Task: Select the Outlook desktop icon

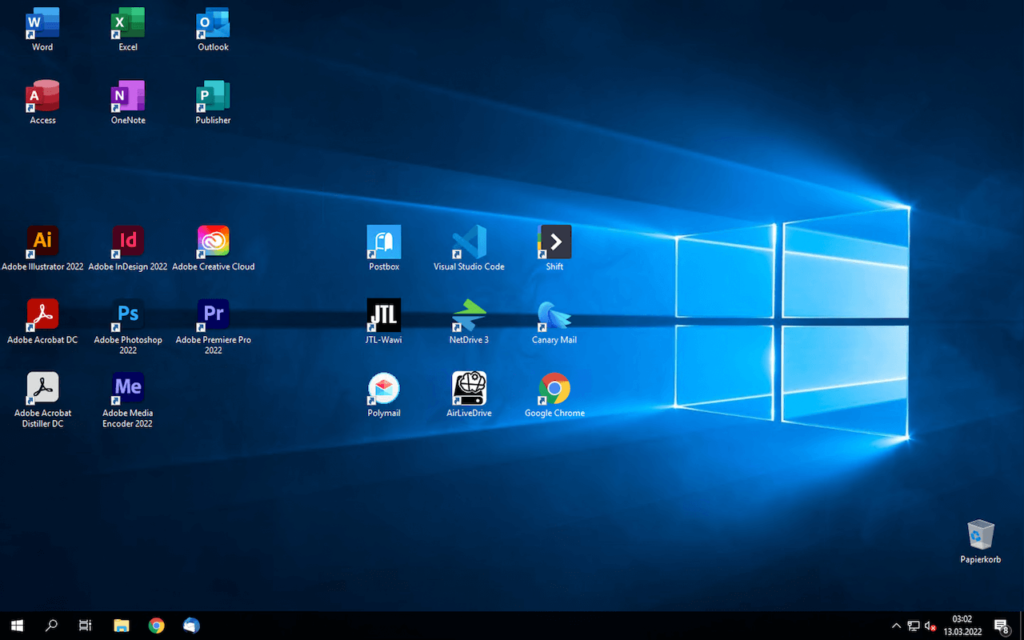Action: pyautogui.click(x=213, y=29)
